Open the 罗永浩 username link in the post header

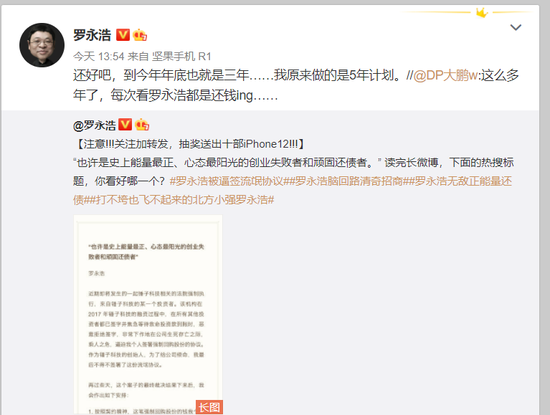pos(92,35)
